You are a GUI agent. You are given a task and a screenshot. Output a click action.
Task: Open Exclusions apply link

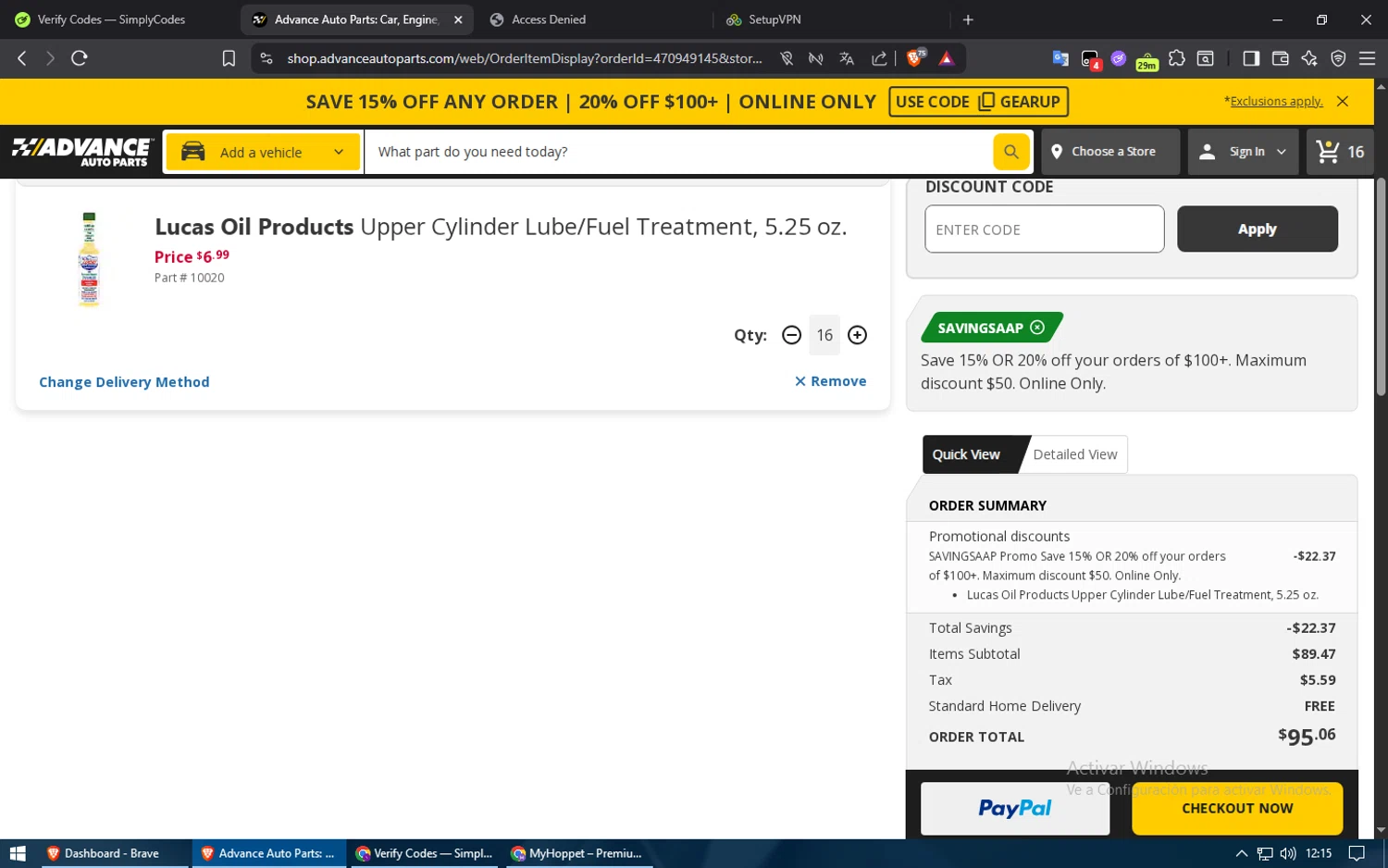click(1276, 101)
